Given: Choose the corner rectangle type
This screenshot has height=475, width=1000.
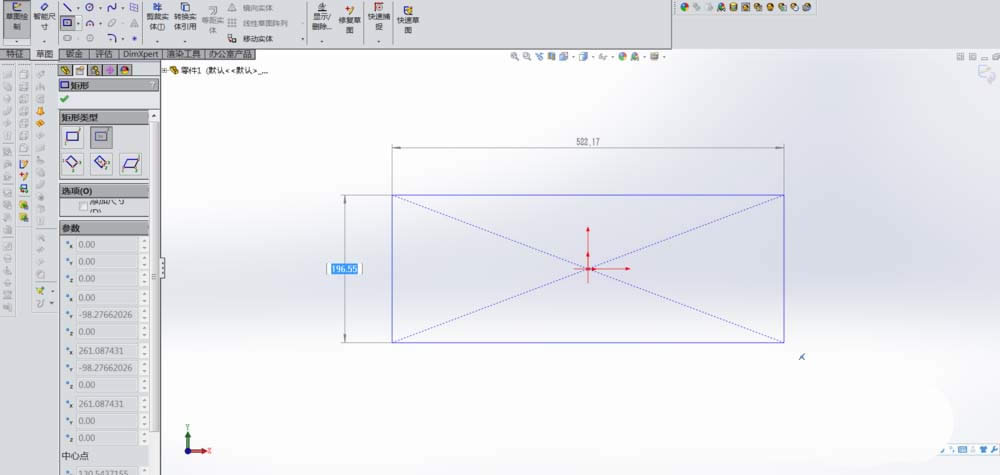Looking at the screenshot, I should (x=72, y=136).
